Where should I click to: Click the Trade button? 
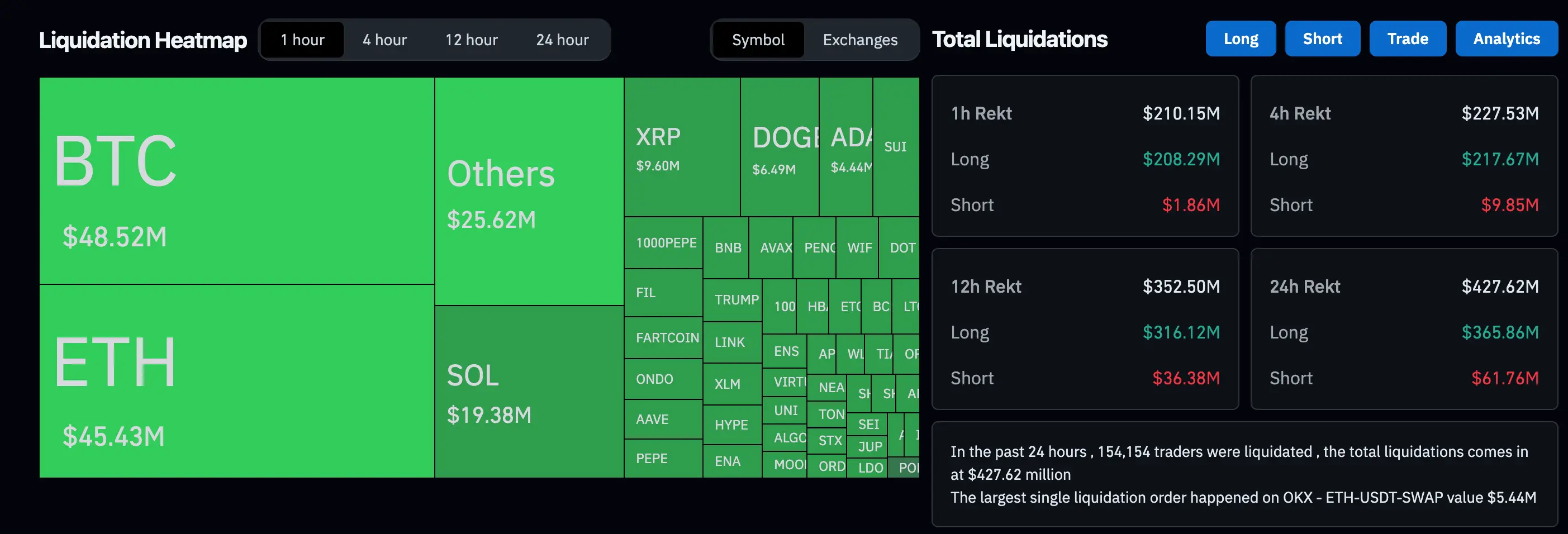pos(1407,38)
